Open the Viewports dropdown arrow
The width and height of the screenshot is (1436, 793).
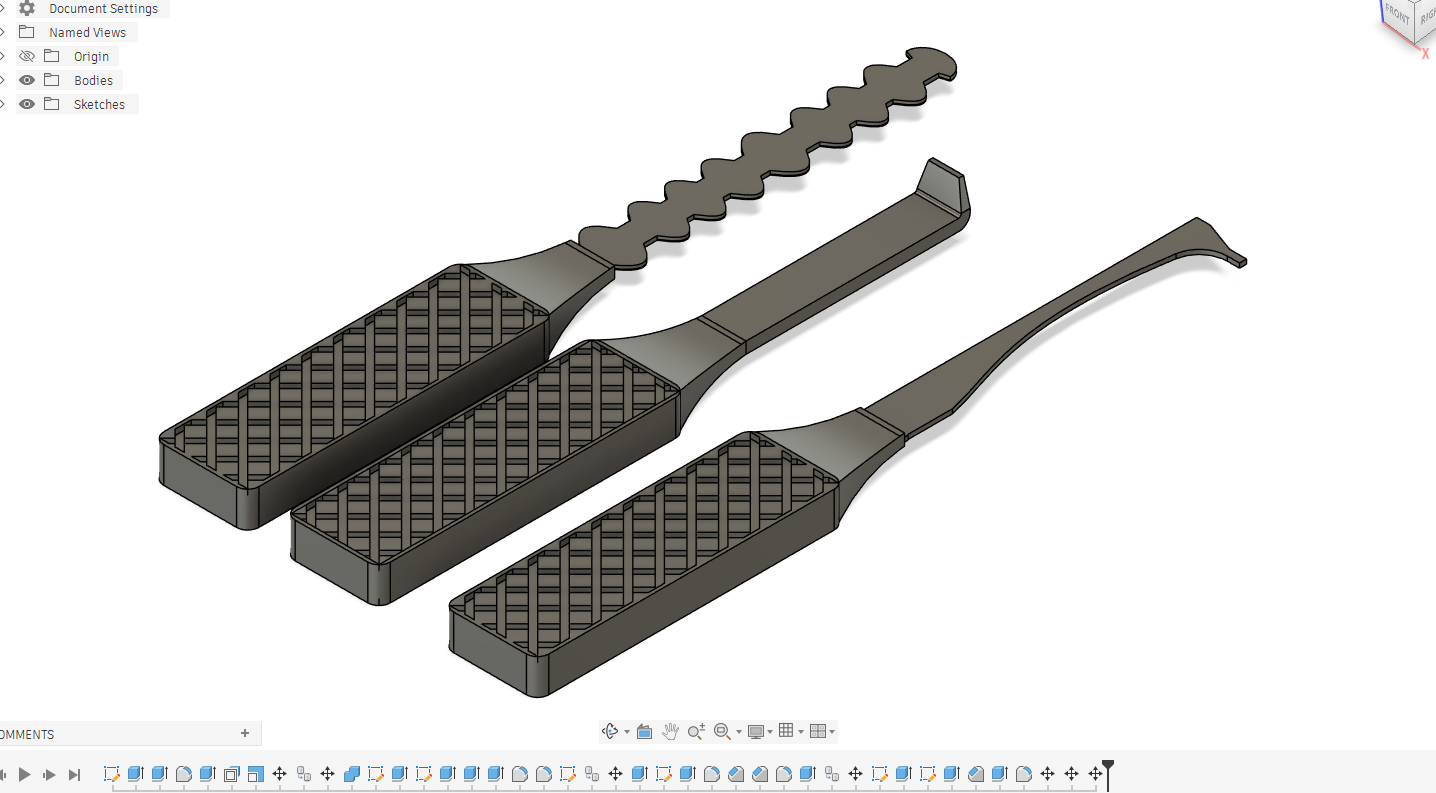click(832, 732)
